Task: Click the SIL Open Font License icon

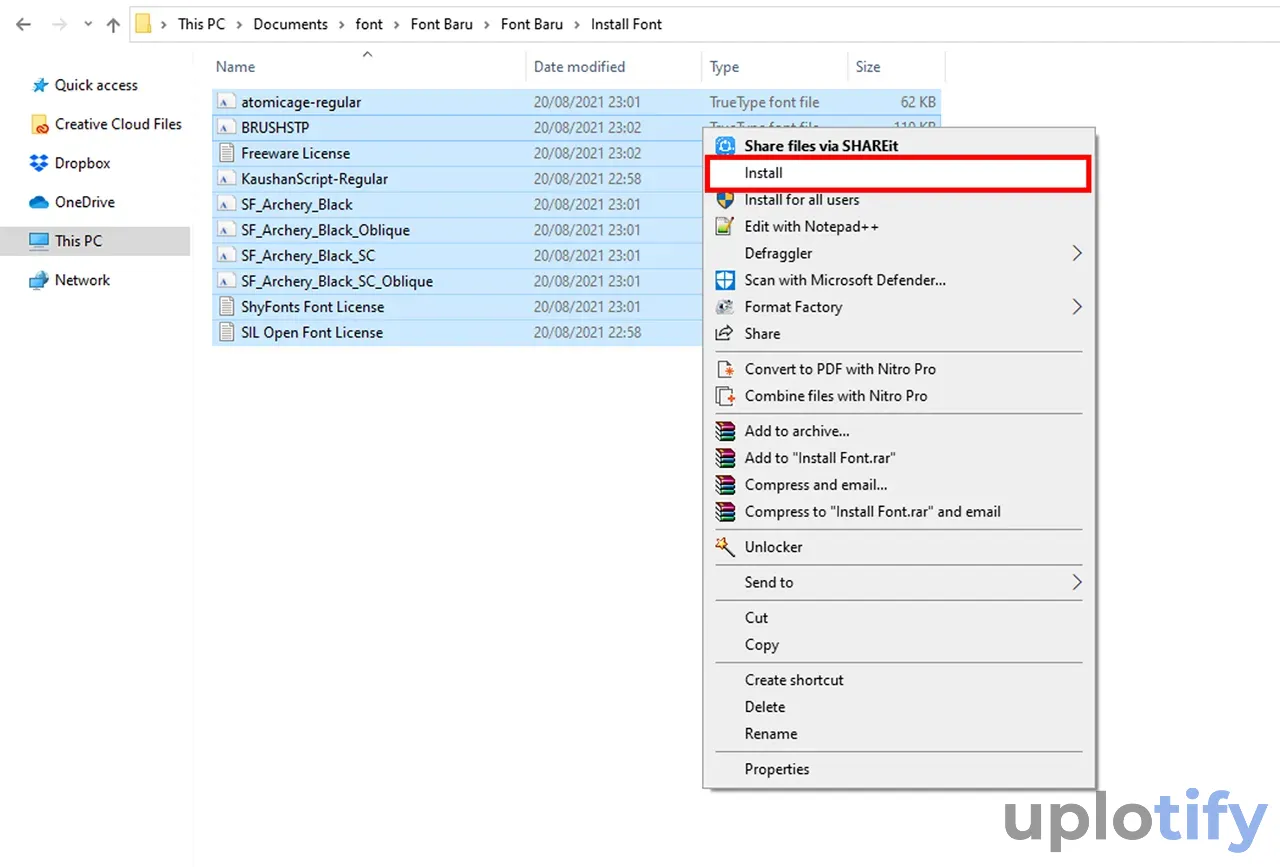Action: click(x=226, y=332)
